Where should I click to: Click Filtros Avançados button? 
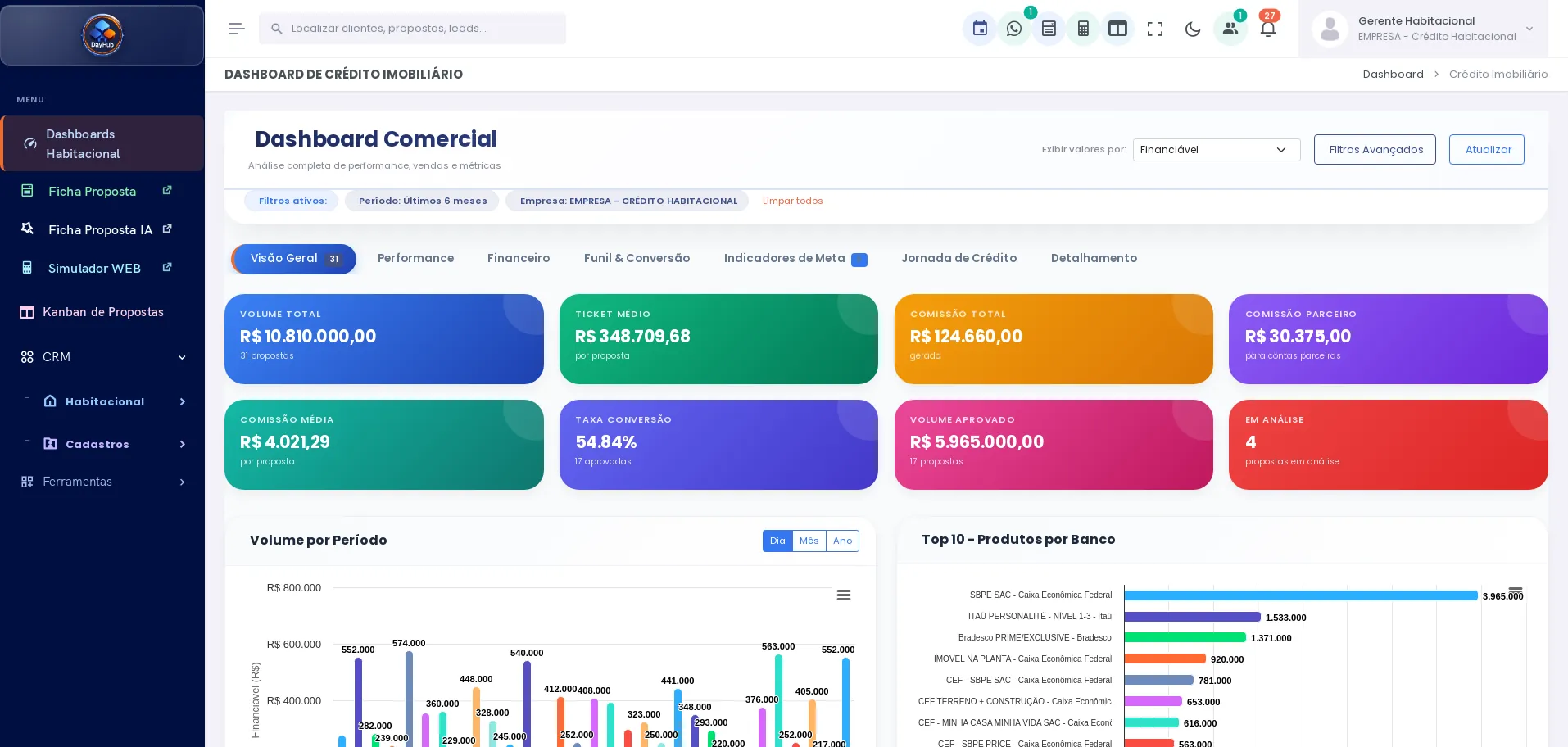click(x=1375, y=150)
